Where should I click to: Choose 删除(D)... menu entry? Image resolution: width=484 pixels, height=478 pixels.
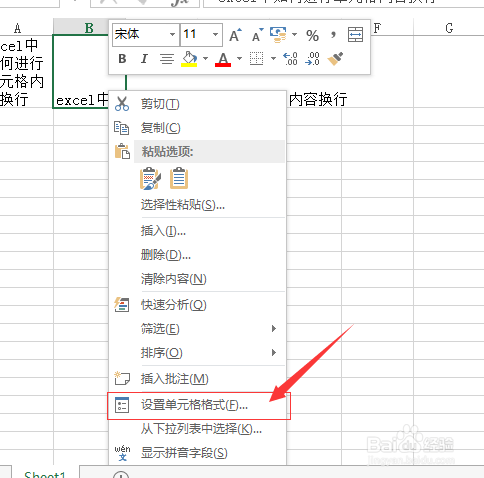coord(197,255)
